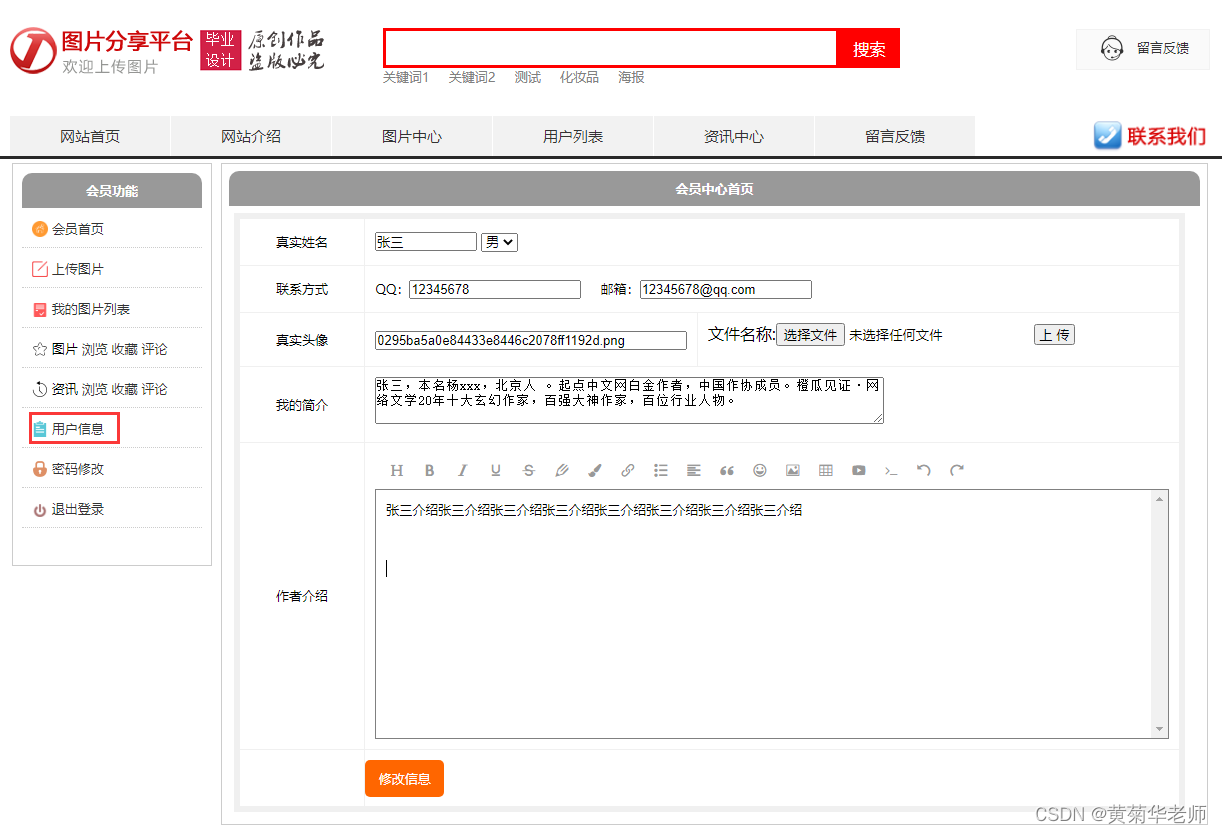Click the 真实姓名 field containing 张三
This screenshot has height=834, width=1222.
[x=426, y=242]
